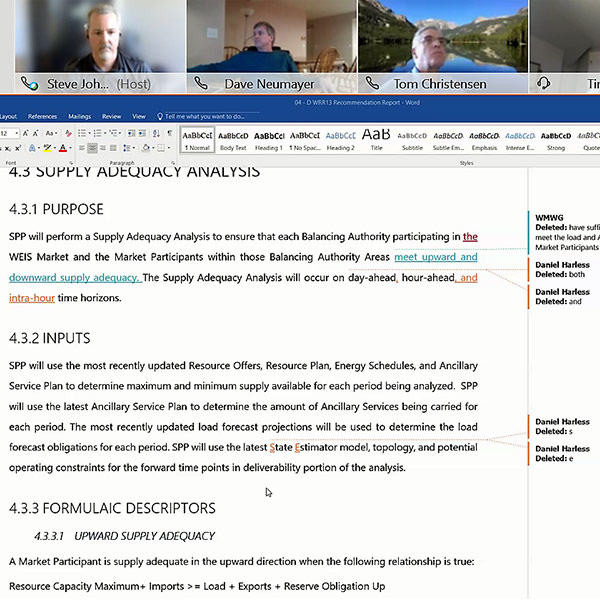Toggle center alignment for the paragraph

pyautogui.click(x=91, y=148)
